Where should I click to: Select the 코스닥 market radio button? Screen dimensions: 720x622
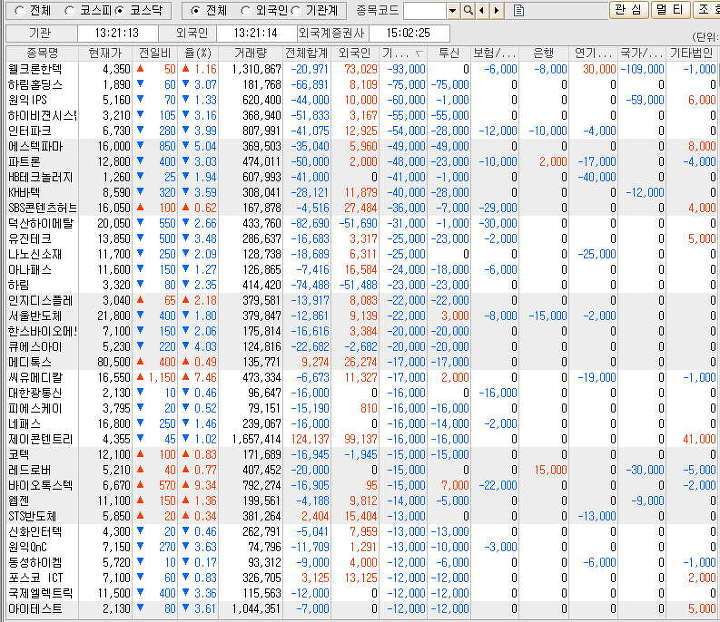(x=119, y=10)
